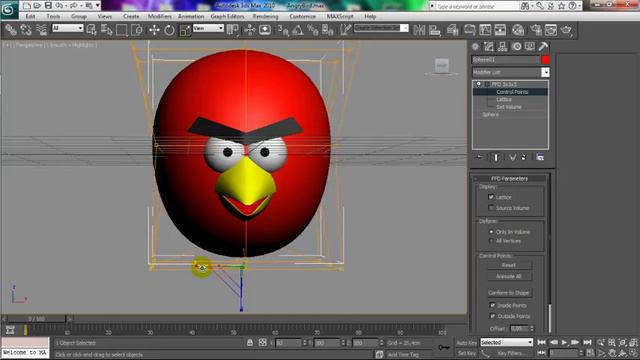Click the Animate All button
Screen dimensions: 640x360
coord(509,276)
